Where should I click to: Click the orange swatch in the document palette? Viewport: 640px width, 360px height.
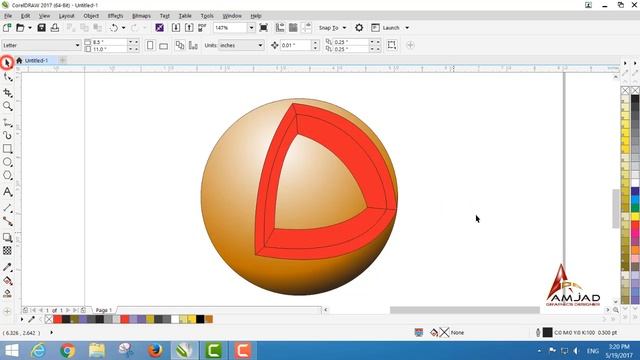[209, 319]
